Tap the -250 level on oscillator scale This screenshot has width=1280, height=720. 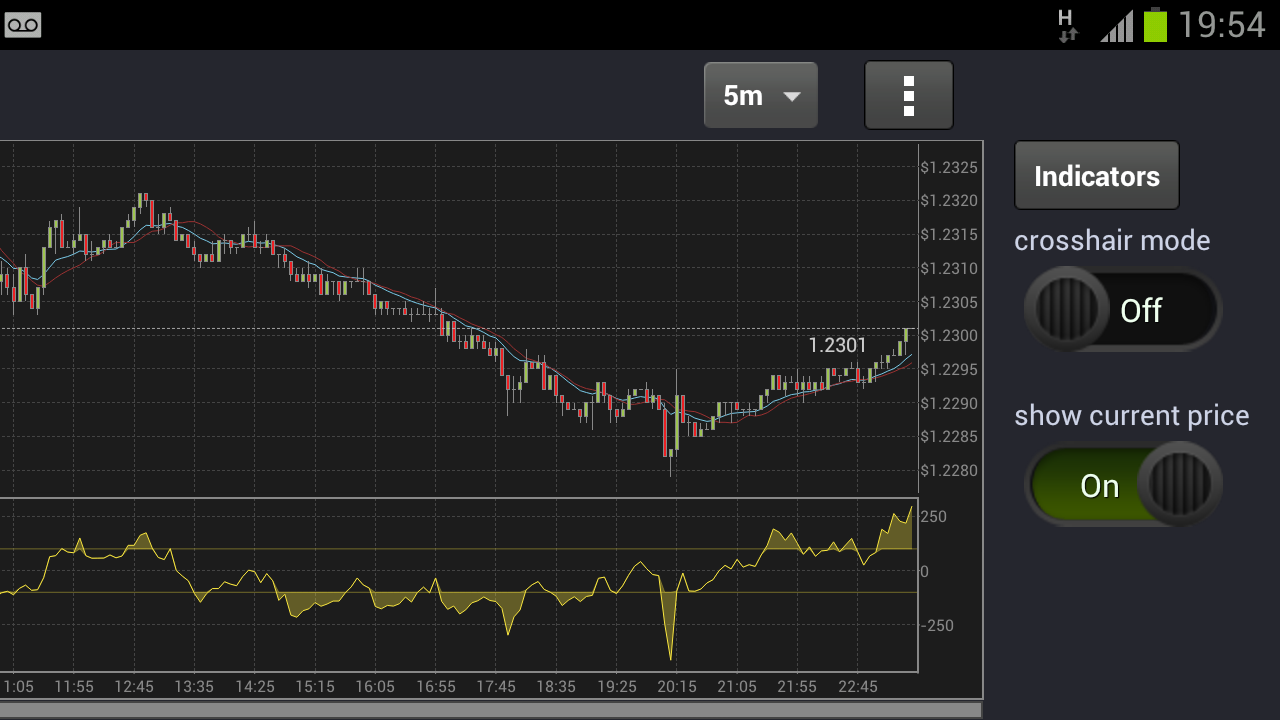[x=936, y=626]
